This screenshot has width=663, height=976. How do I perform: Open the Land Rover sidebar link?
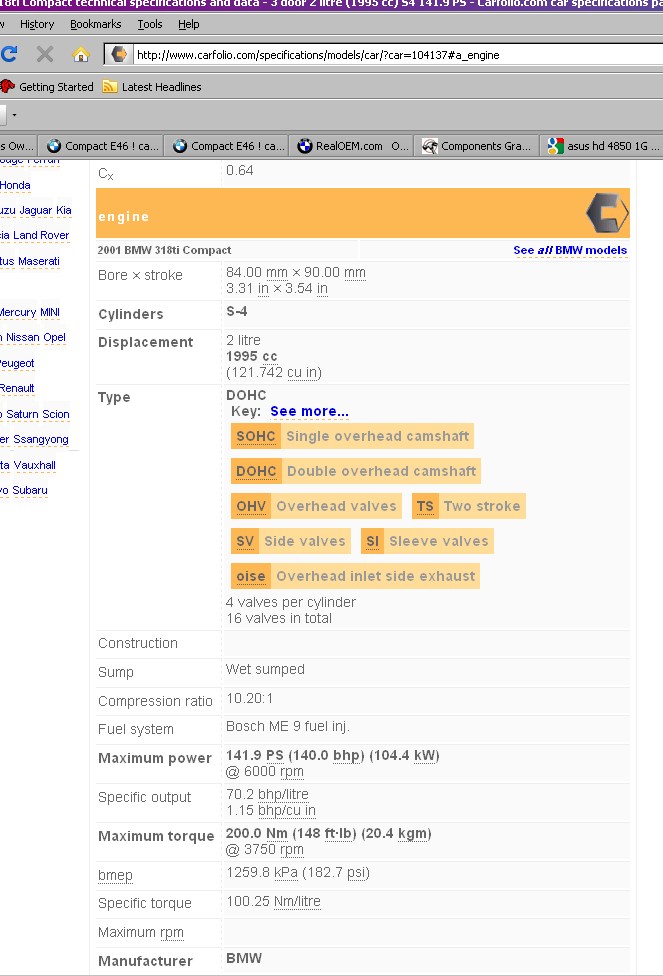pyautogui.click(x=41, y=235)
